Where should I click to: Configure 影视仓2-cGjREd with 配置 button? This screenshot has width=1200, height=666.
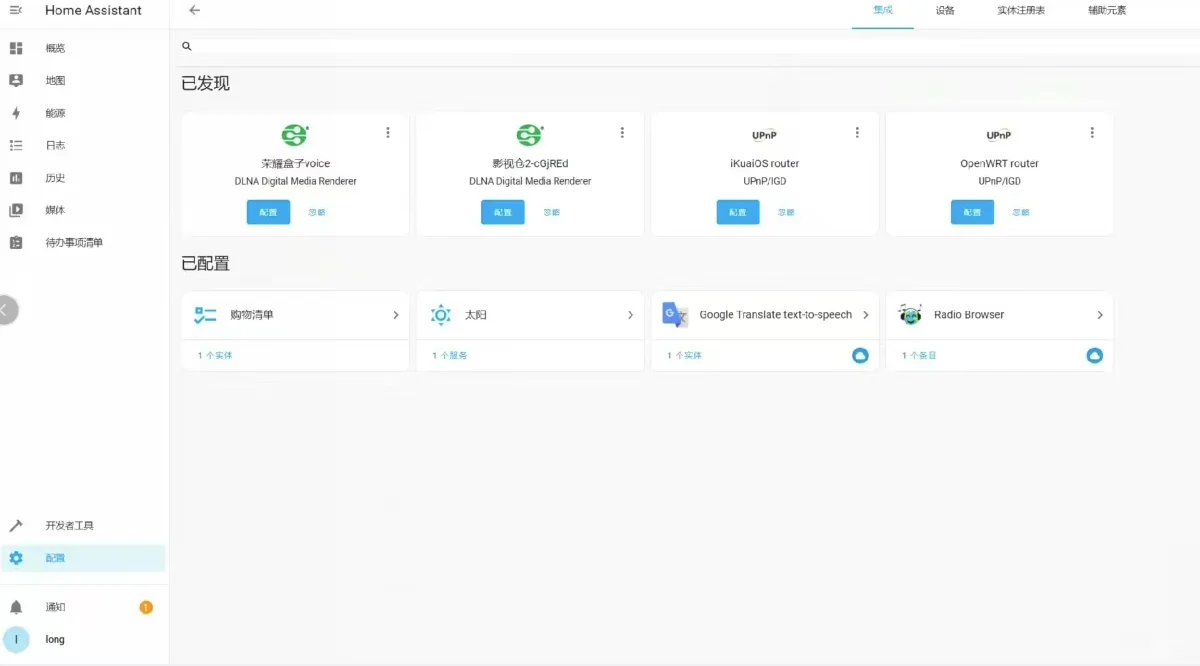click(x=503, y=212)
